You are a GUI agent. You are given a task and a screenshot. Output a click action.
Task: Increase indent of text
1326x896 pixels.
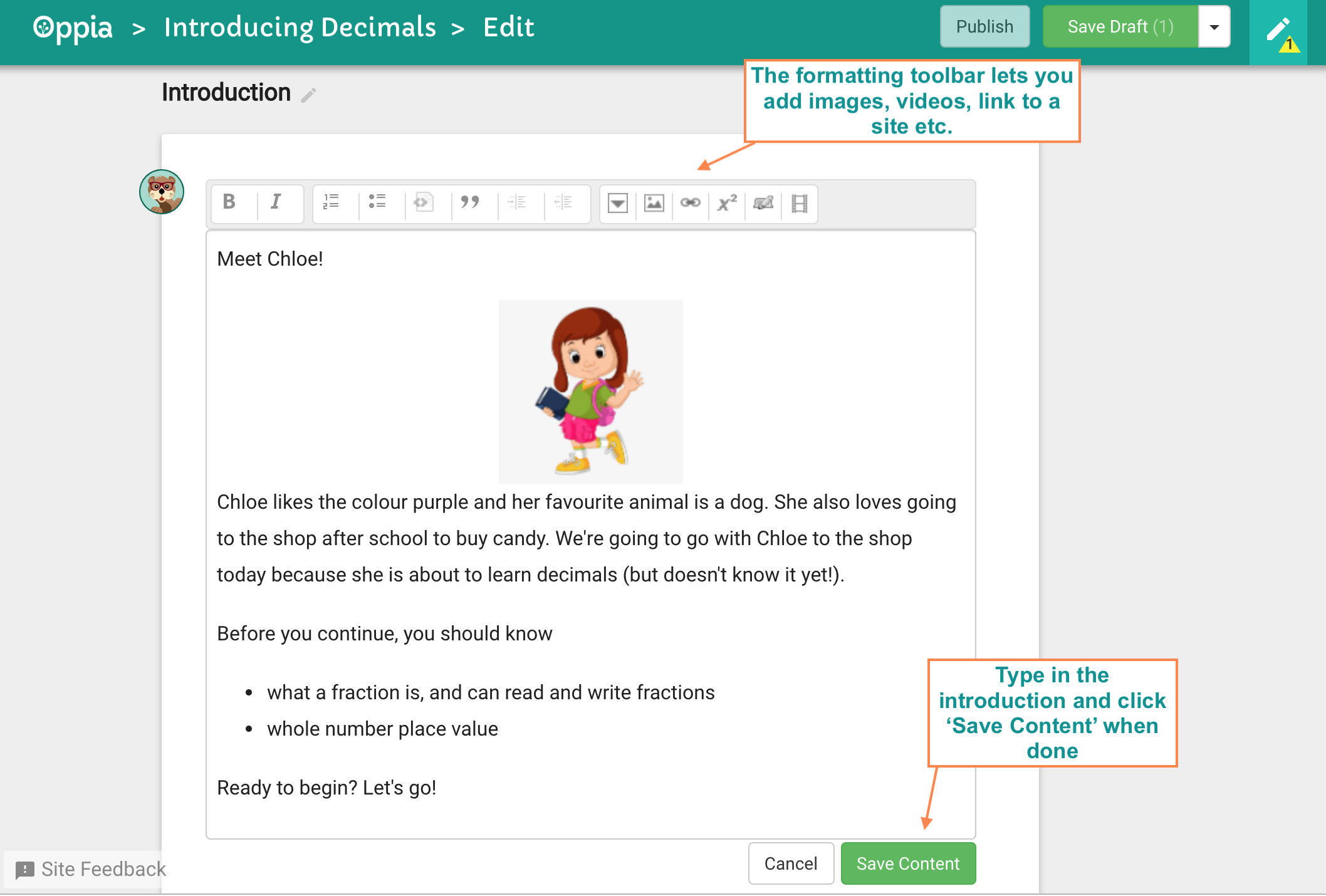point(516,203)
